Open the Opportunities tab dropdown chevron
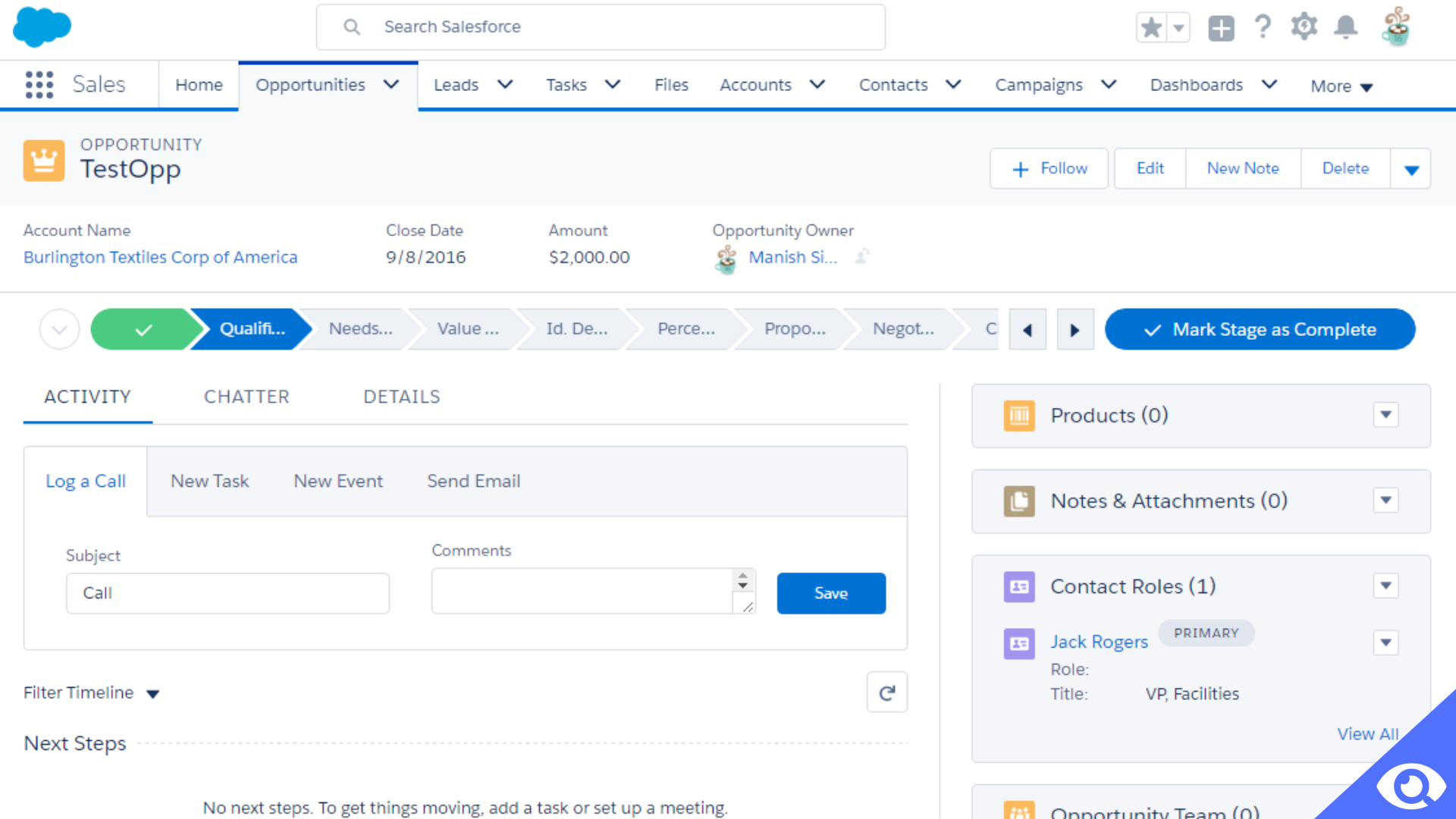 click(x=391, y=85)
